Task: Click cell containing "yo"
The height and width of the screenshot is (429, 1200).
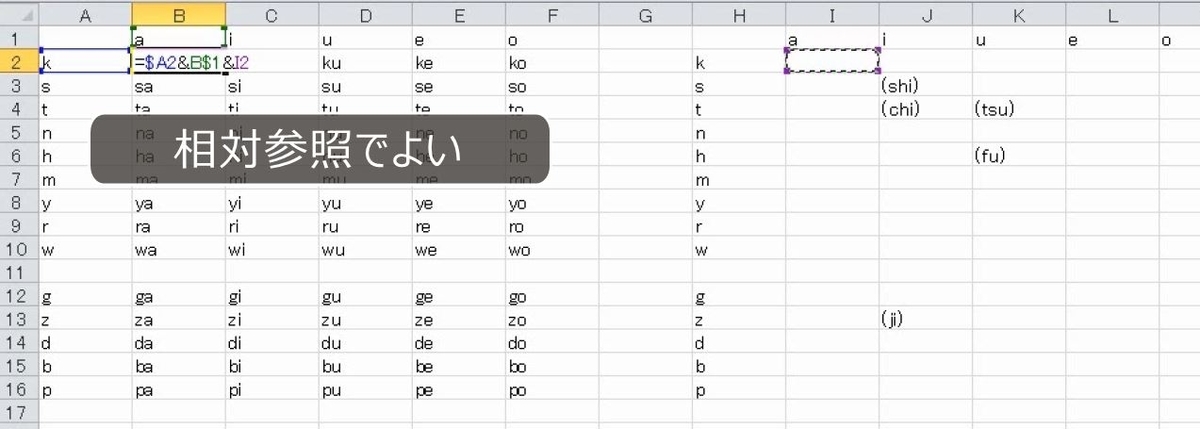Action: pyautogui.click(x=552, y=203)
